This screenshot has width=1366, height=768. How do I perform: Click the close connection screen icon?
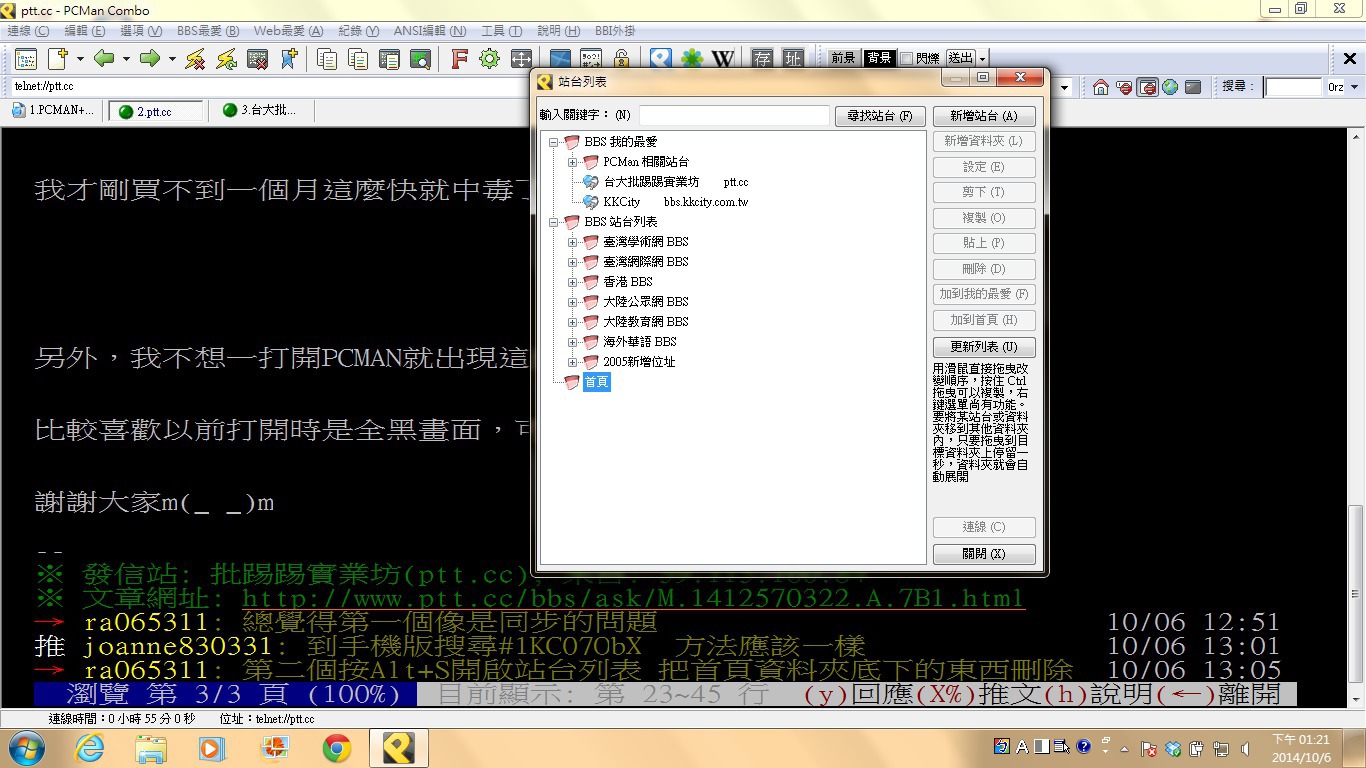[257, 59]
